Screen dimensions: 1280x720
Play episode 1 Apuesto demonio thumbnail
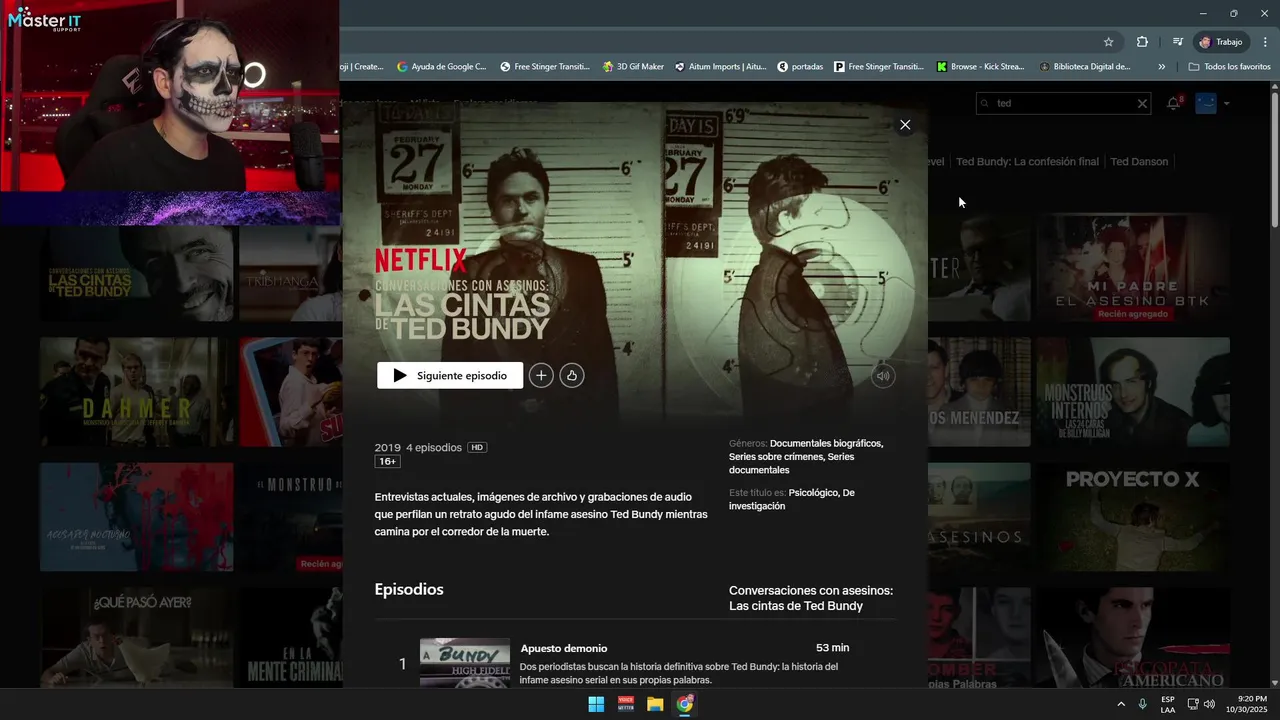pos(464,662)
